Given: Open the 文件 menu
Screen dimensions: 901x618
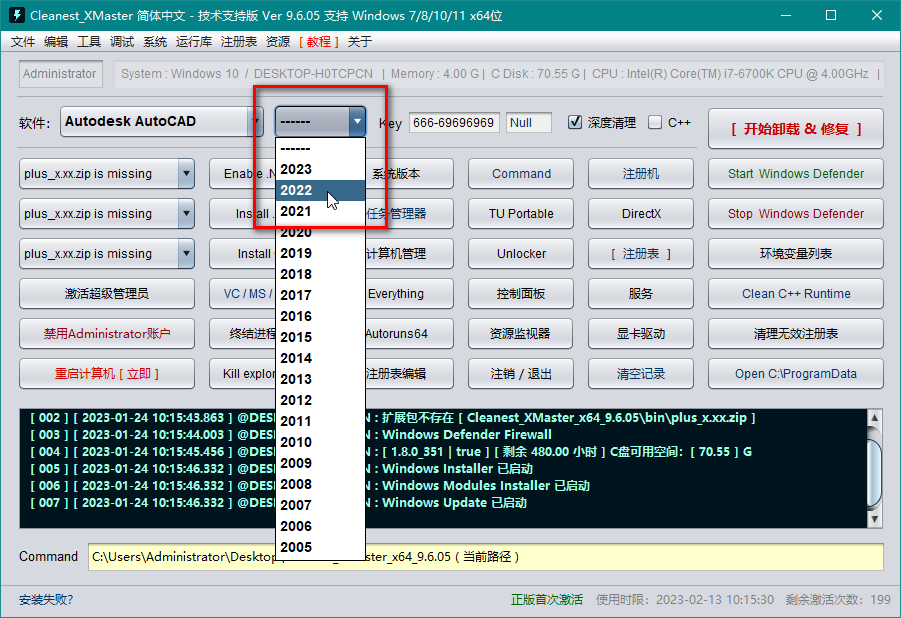Looking at the screenshot, I should tap(23, 41).
